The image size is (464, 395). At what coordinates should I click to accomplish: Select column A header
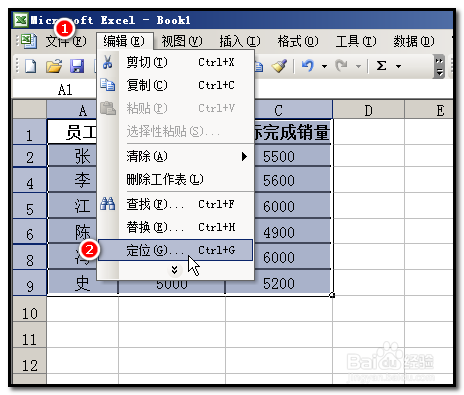click(72, 110)
